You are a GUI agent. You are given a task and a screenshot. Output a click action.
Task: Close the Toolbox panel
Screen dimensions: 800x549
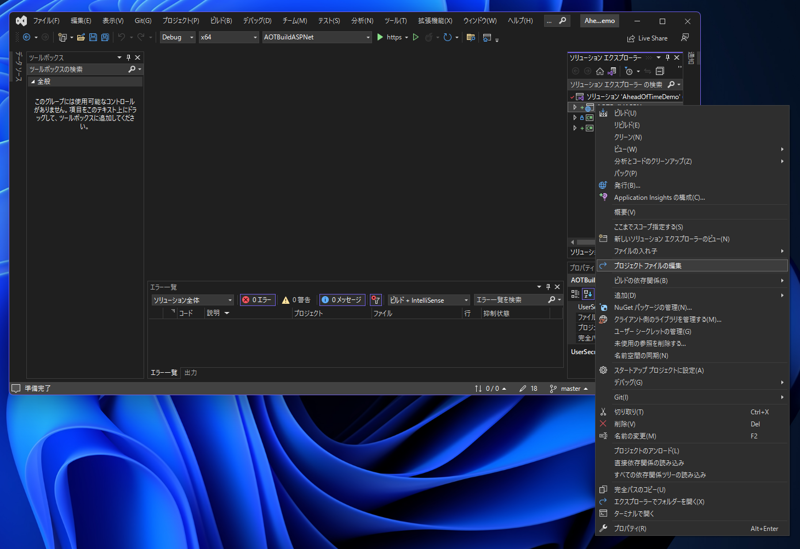(137, 58)
